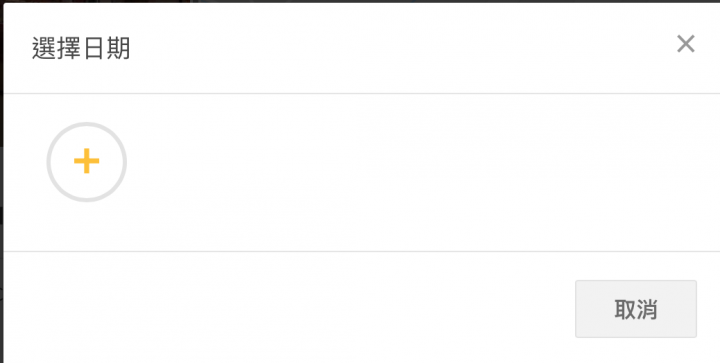Open the date adder via the plus symbol
720x363 pixels.
(x=86, y=161)
